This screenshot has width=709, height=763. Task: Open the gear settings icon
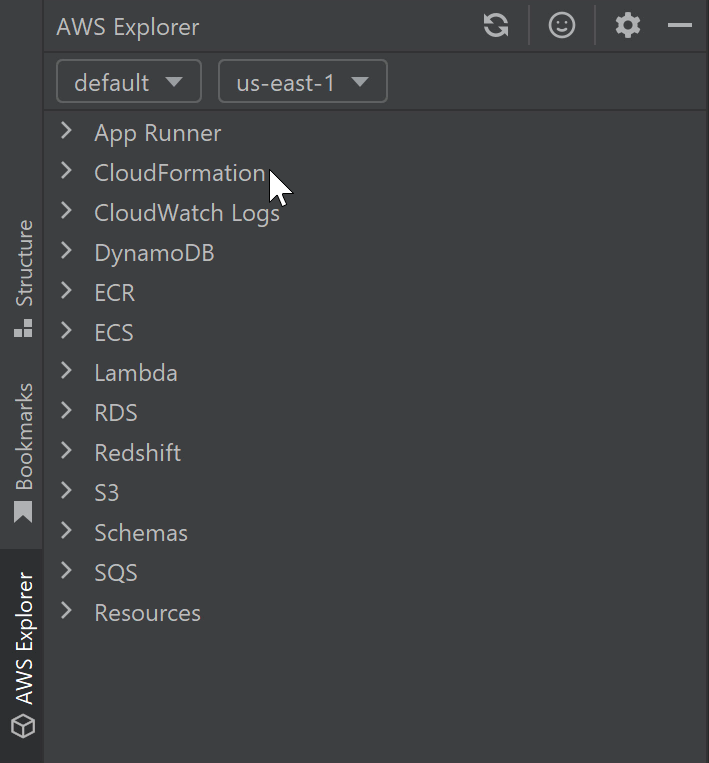coord(627,26)
